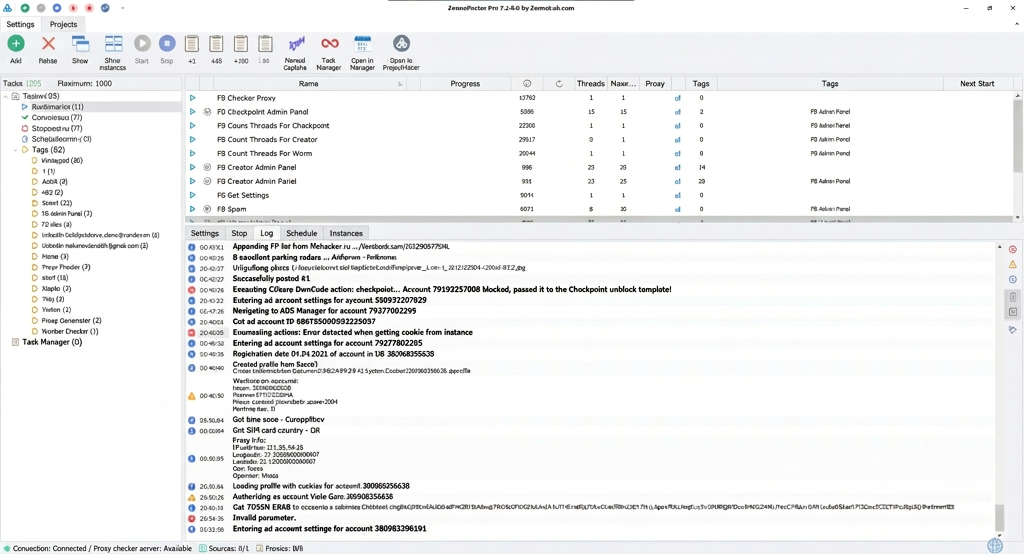1024x554 pixels.
Task: Select the Log tab
Action: 266,233
